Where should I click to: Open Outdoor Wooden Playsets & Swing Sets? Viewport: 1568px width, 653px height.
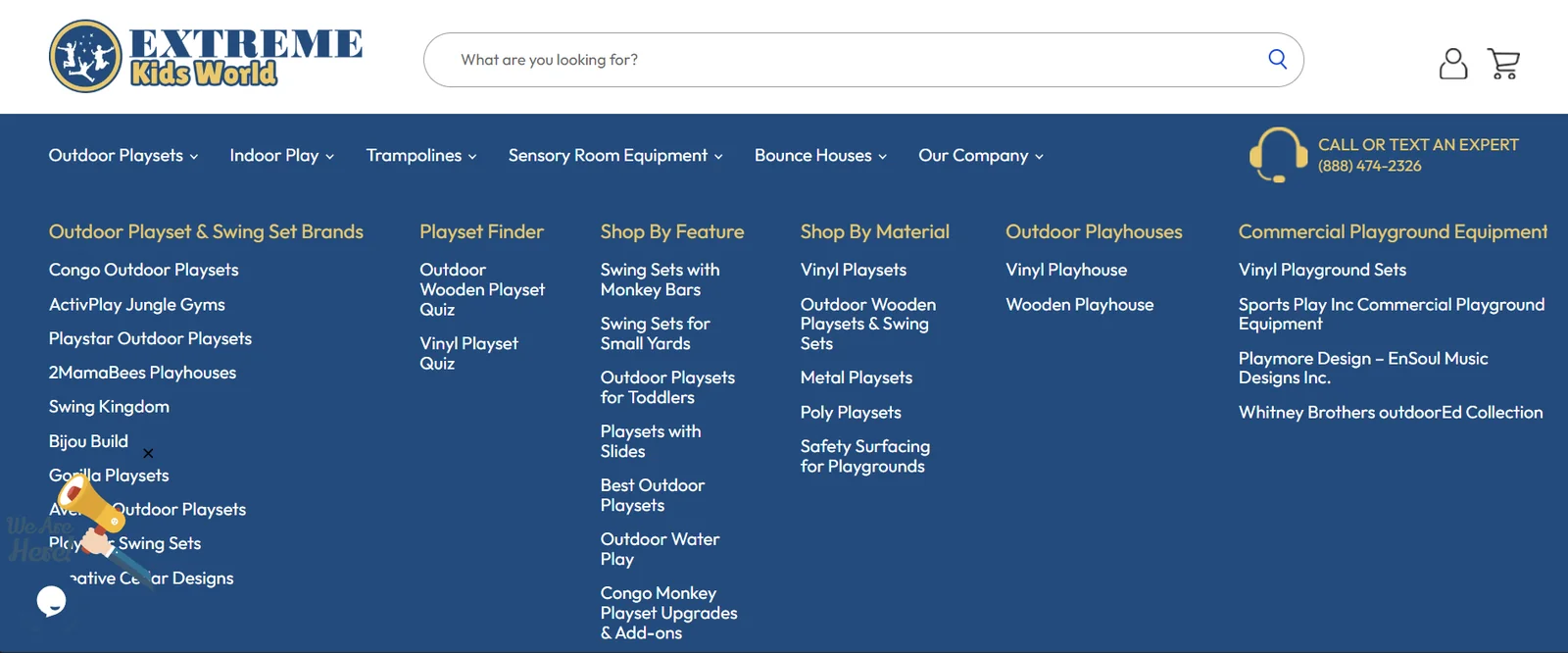[867, 324]
